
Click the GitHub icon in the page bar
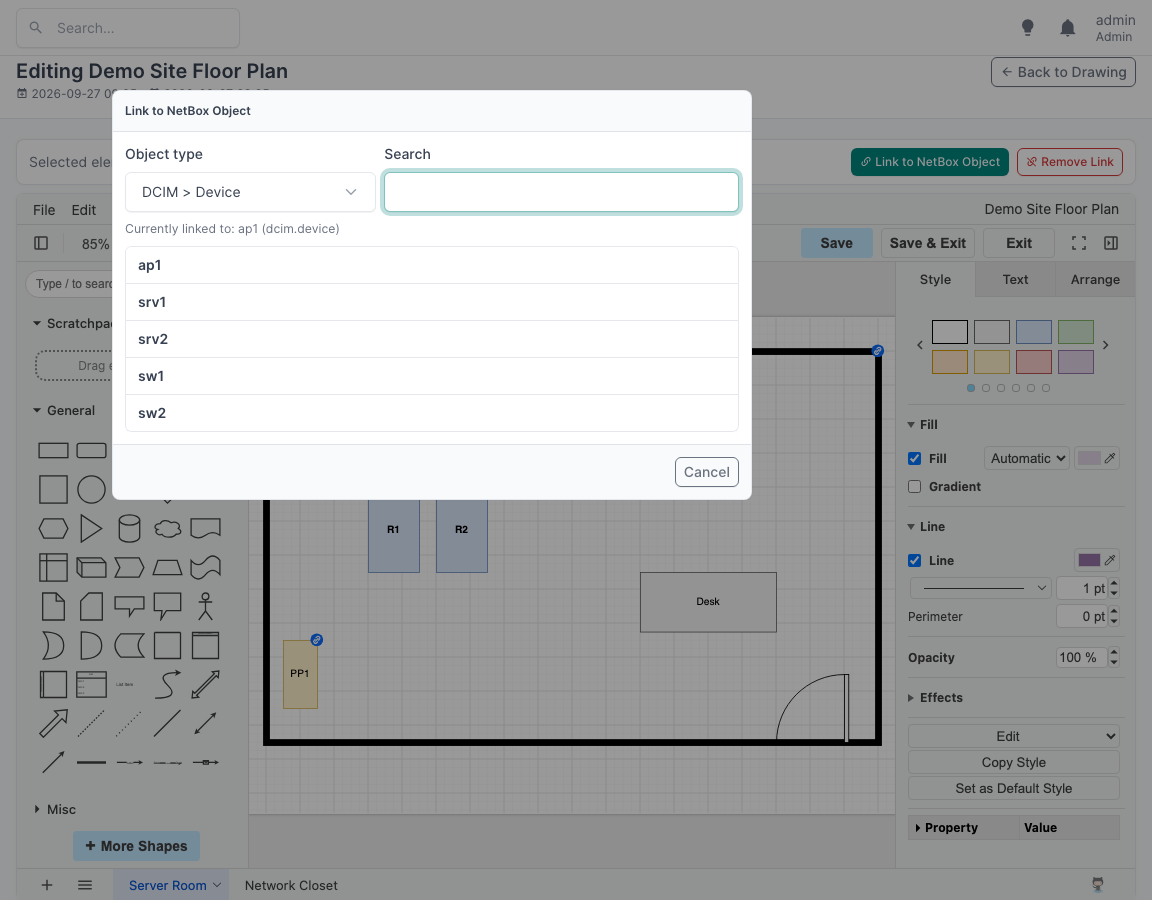click(1098, 885)
